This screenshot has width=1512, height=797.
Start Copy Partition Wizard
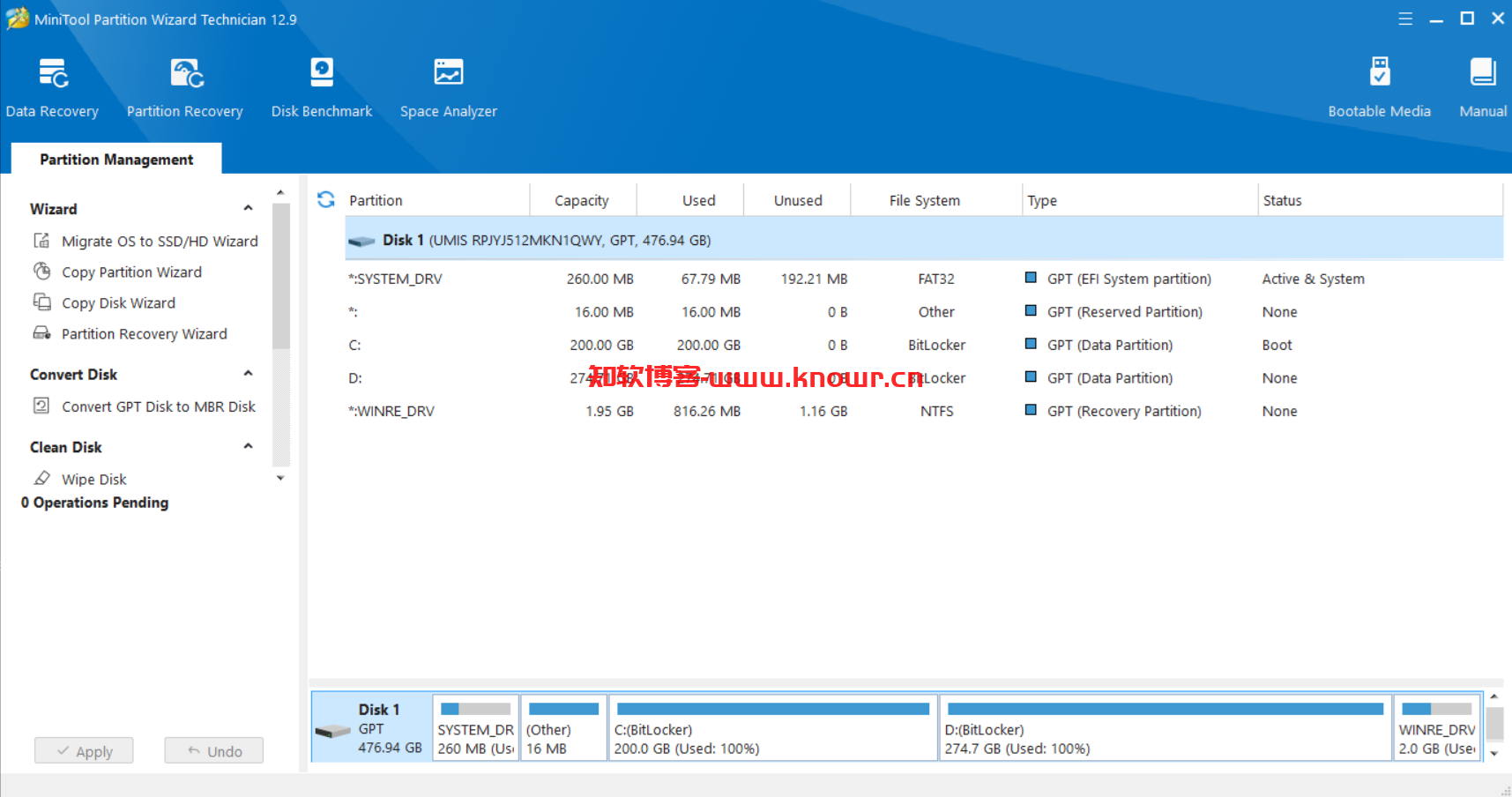(x=131, y=272)
